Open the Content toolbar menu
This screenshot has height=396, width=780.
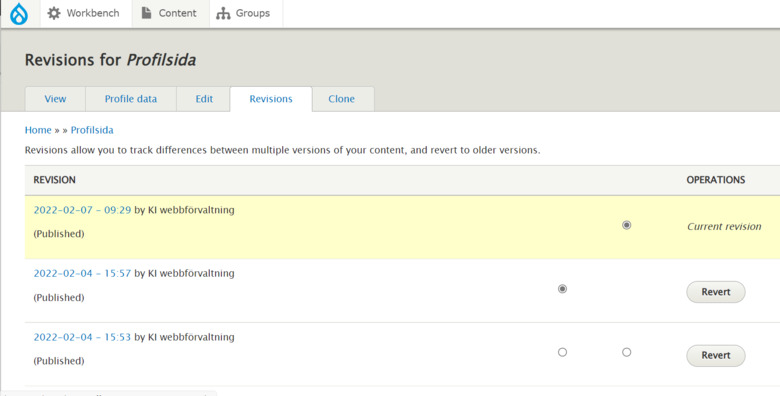[171, 13]
